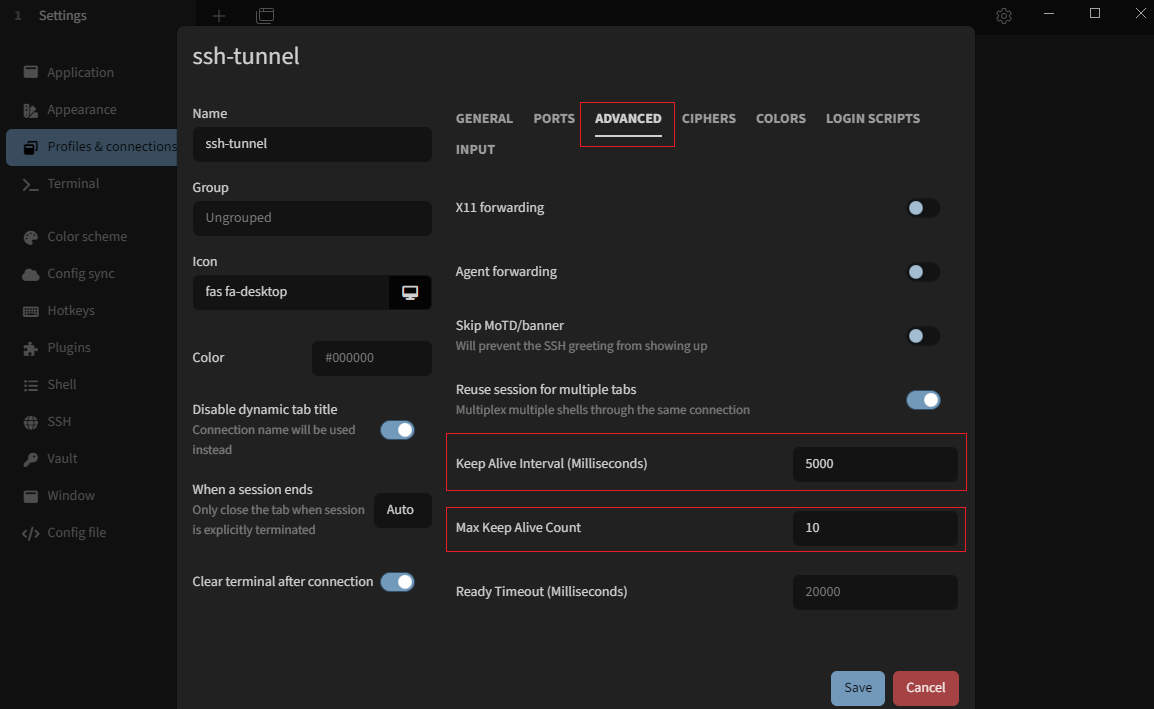Image resolution: width=1154 pixels, height=709 pixels.
Task: Open Hotkeys settings in the sidebar
Action: pyautogui.click(x=70, y=311)
